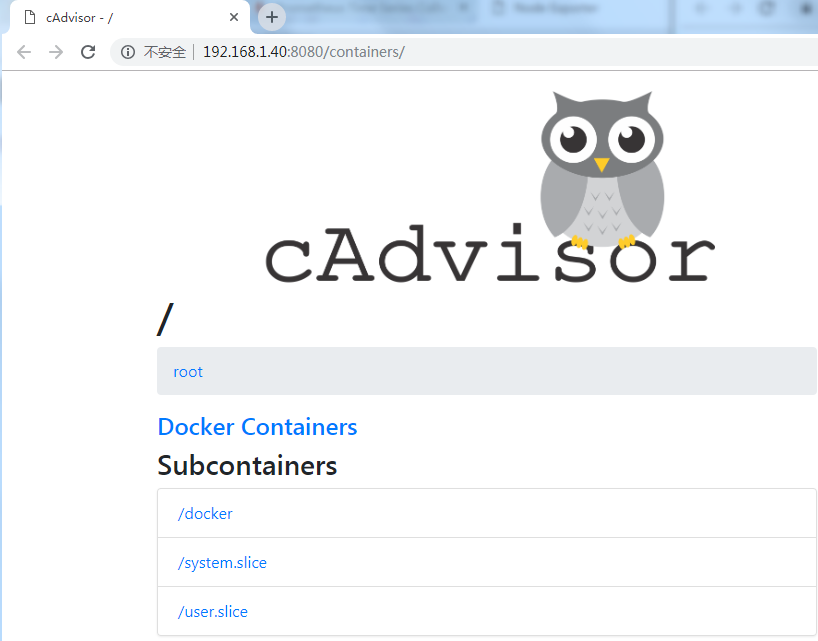The image size is (818, 641).
Task: Click the browser back arrow
Action: point(24,52)
